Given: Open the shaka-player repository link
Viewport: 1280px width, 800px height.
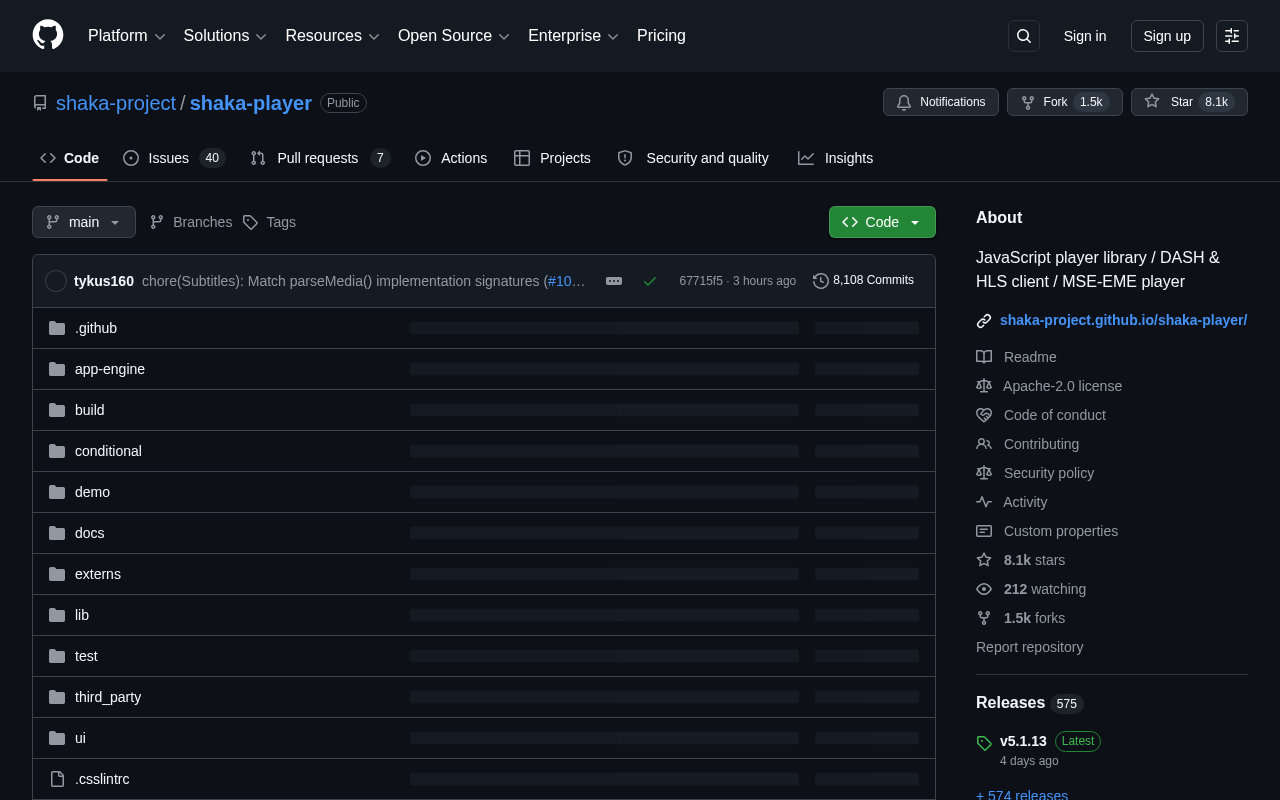Looking at the screenshot, I should [251, 103].
